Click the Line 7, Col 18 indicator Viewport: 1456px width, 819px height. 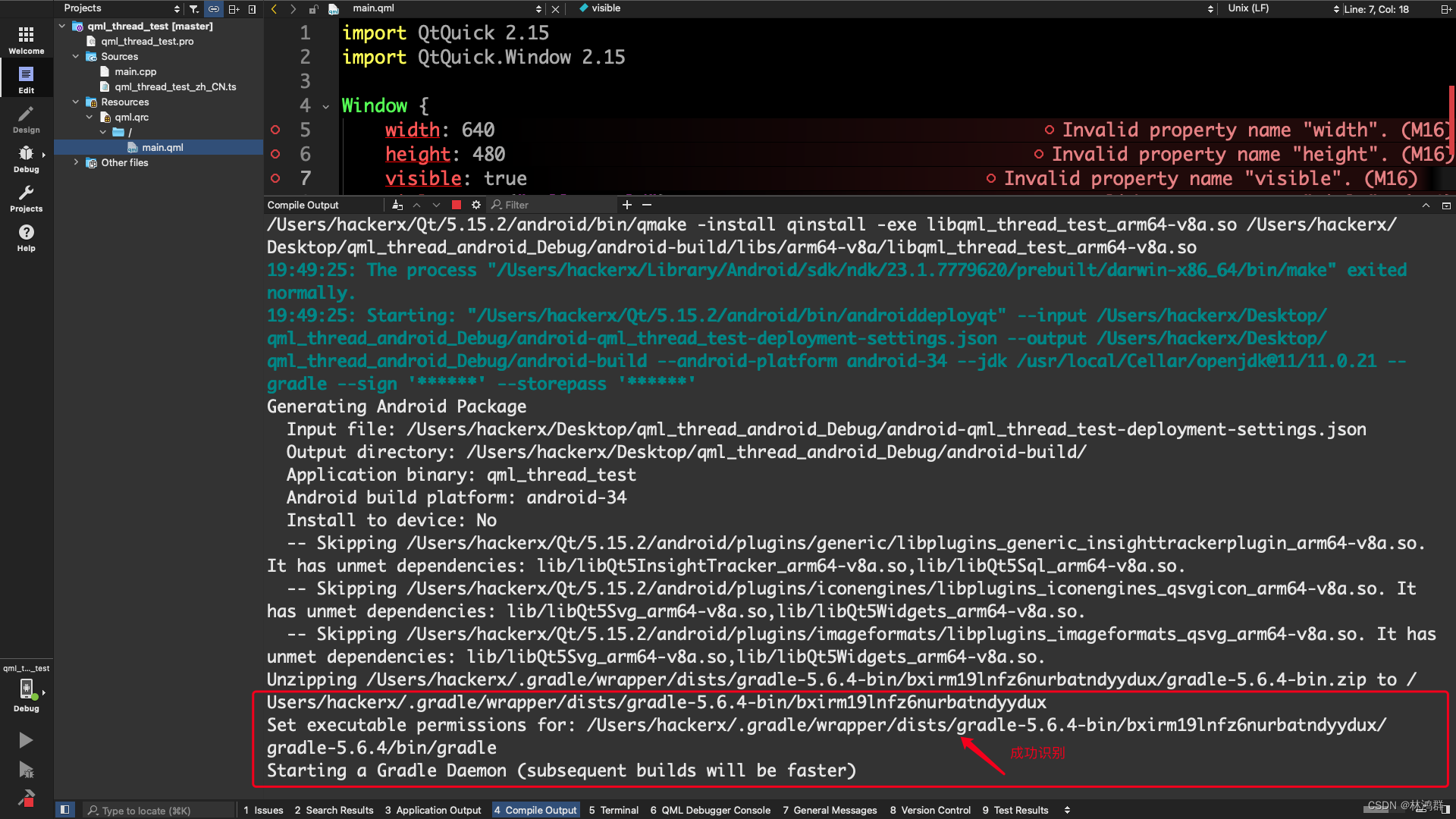click(1376, 9)
